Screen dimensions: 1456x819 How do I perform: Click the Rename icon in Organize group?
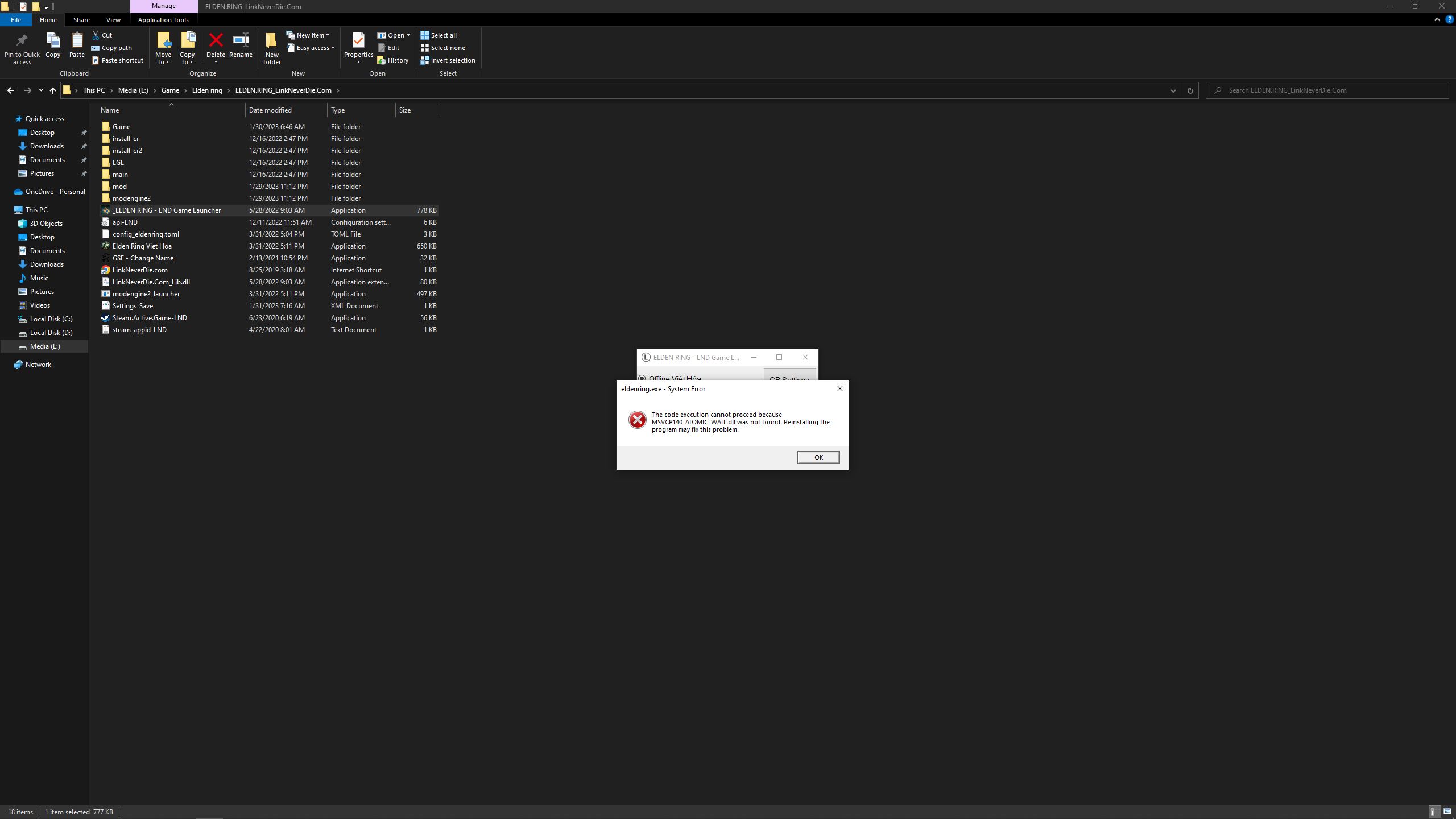coord(241,41)
